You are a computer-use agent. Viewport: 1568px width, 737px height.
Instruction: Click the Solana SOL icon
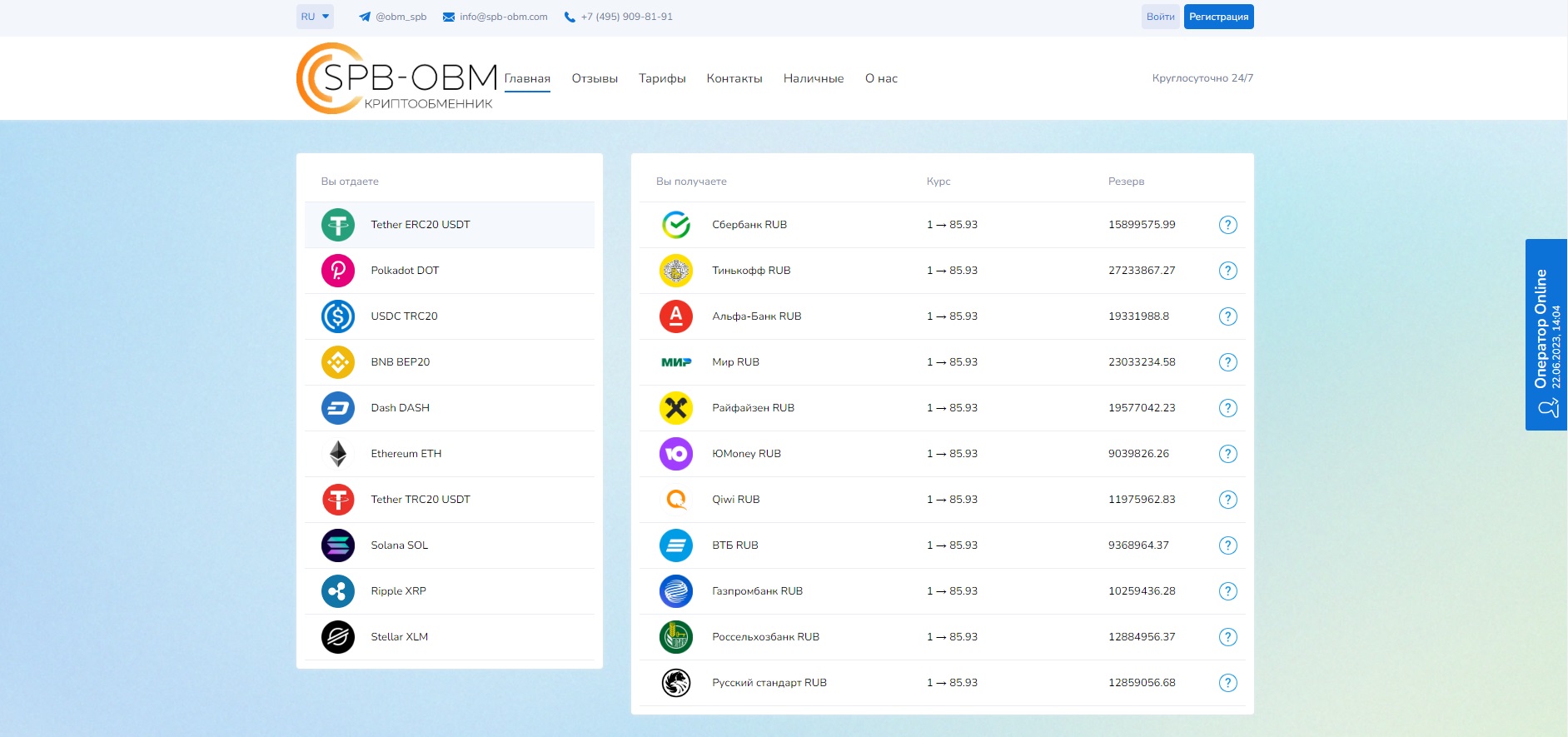coord(338,545)
